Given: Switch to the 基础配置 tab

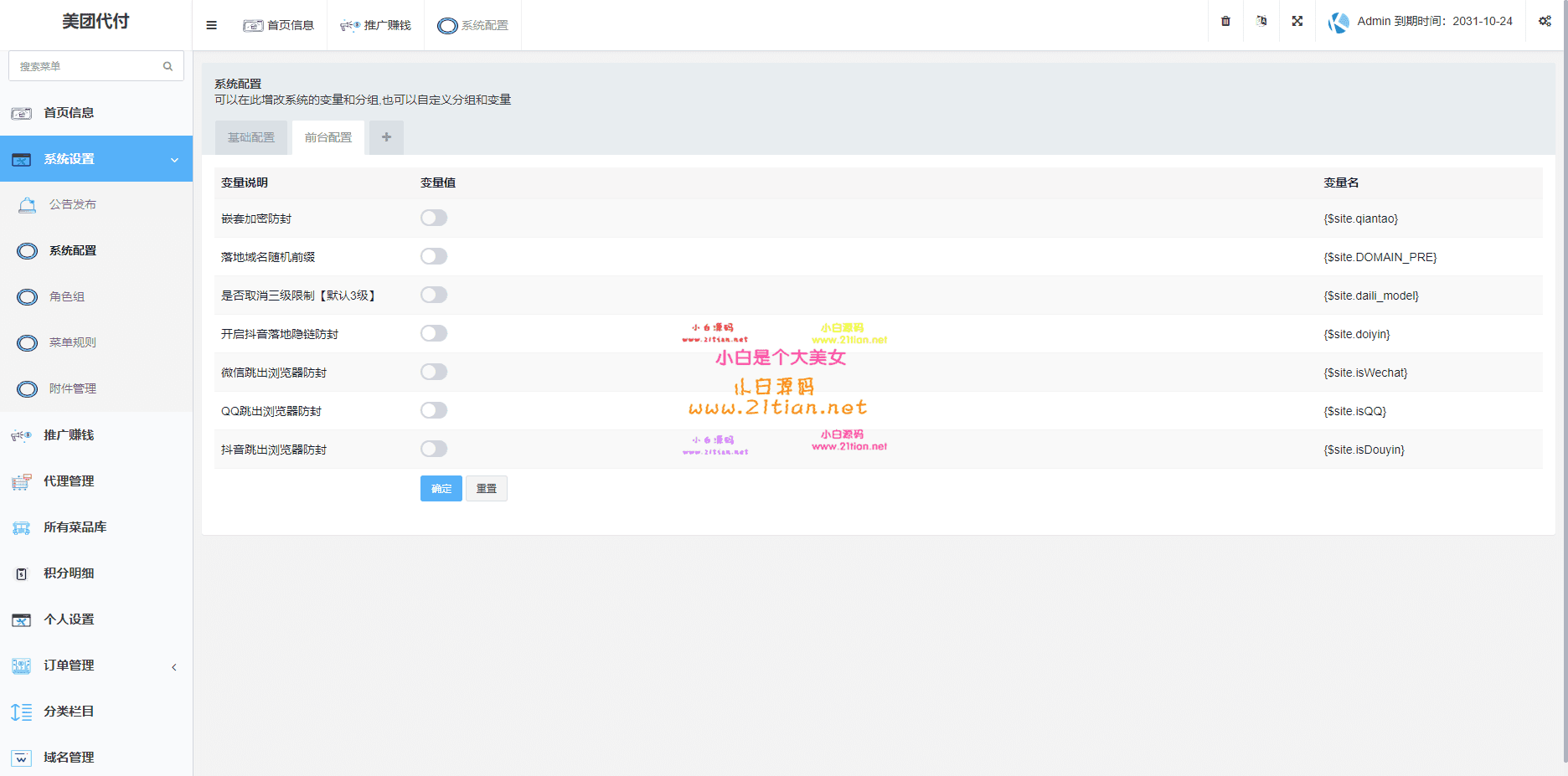Looking at the screenshot, I should coord(250,136).
